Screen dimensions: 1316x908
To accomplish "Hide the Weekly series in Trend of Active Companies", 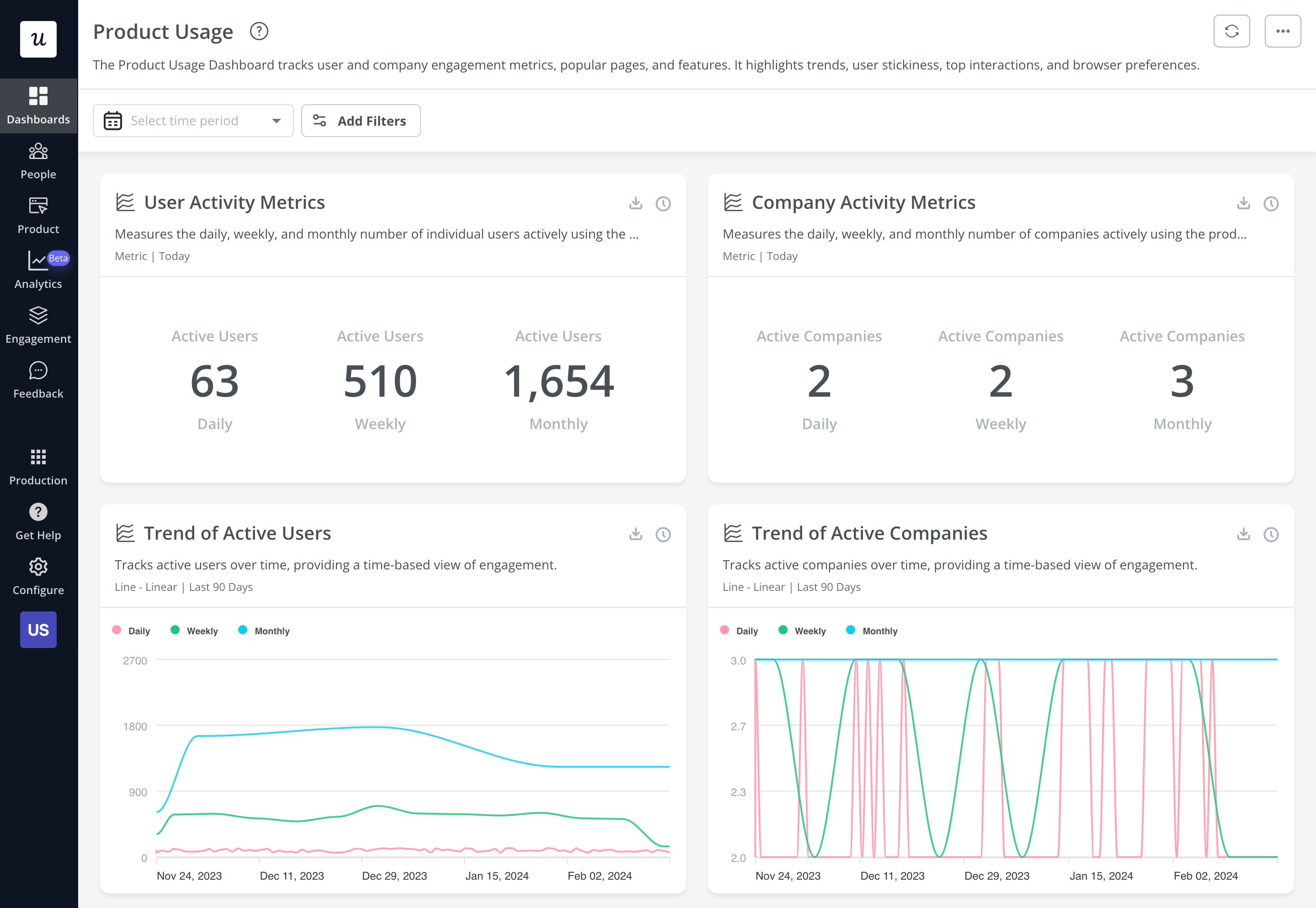I will (802, 630).
